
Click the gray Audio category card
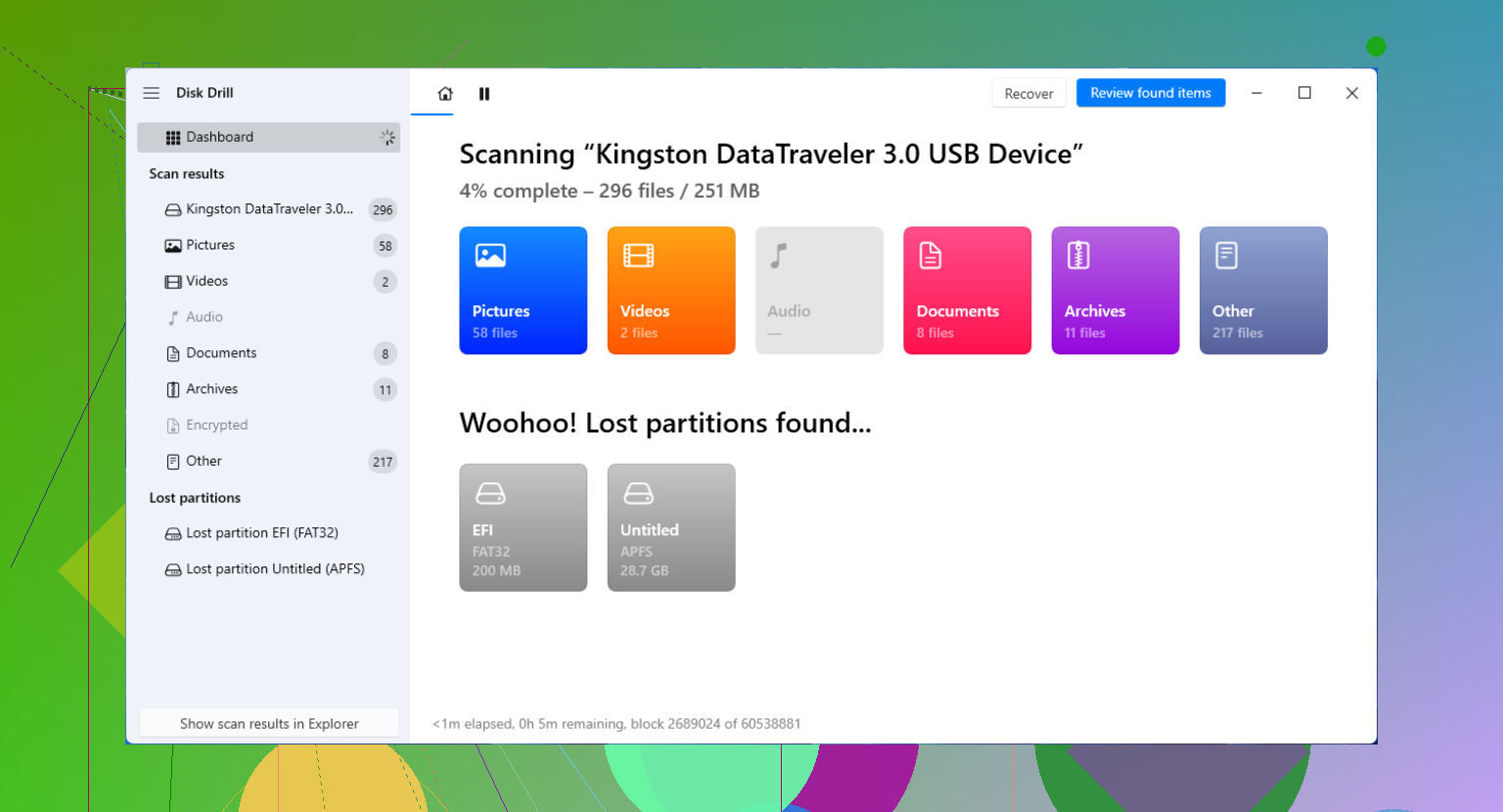(819, 291)
